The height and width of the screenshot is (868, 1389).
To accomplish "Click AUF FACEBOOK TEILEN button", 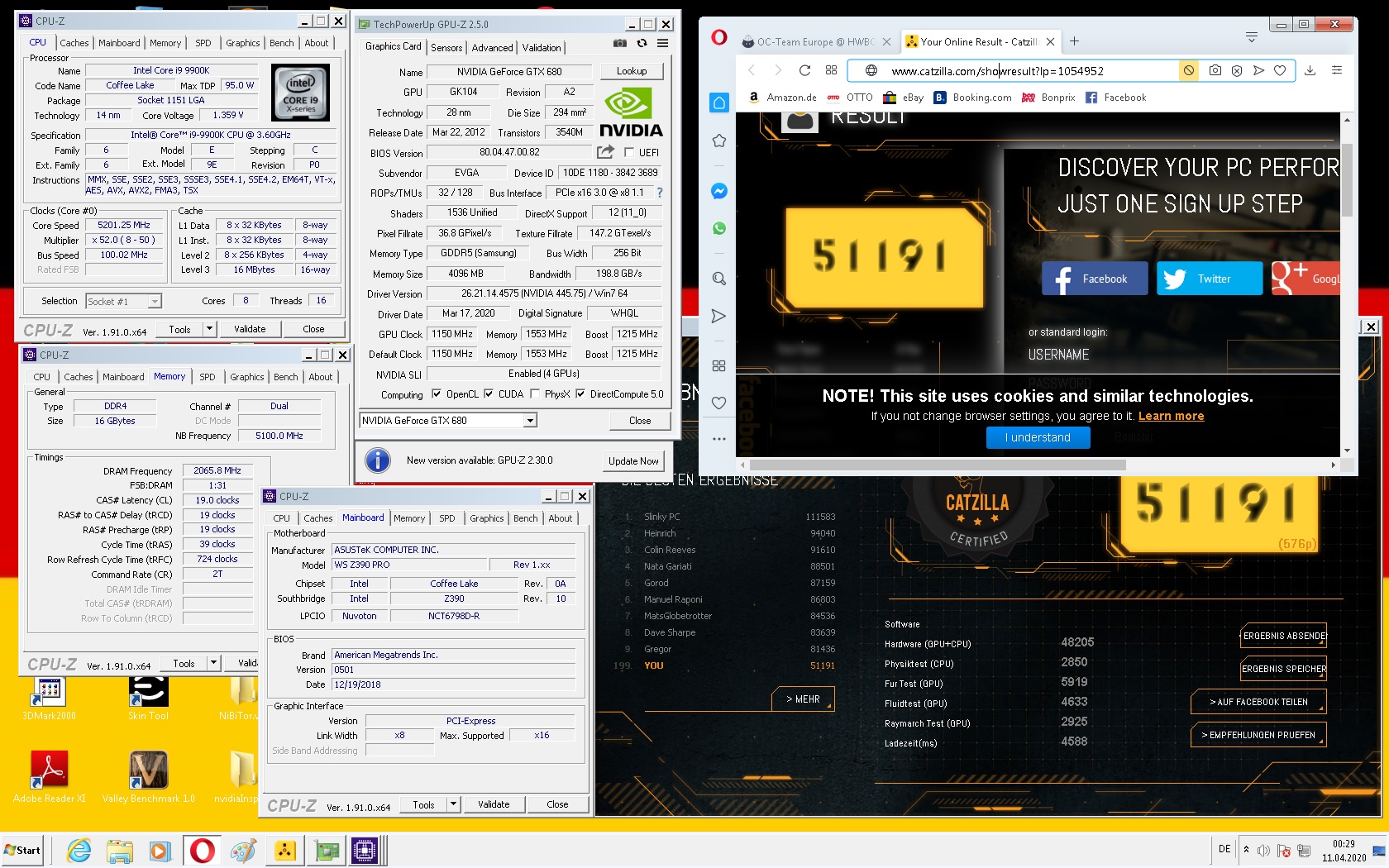I will 1258,702.
